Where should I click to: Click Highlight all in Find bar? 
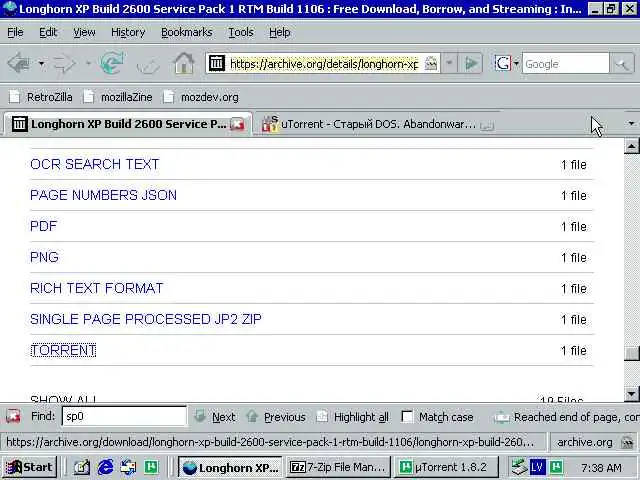pyautogui.click(x=353, y=417)
